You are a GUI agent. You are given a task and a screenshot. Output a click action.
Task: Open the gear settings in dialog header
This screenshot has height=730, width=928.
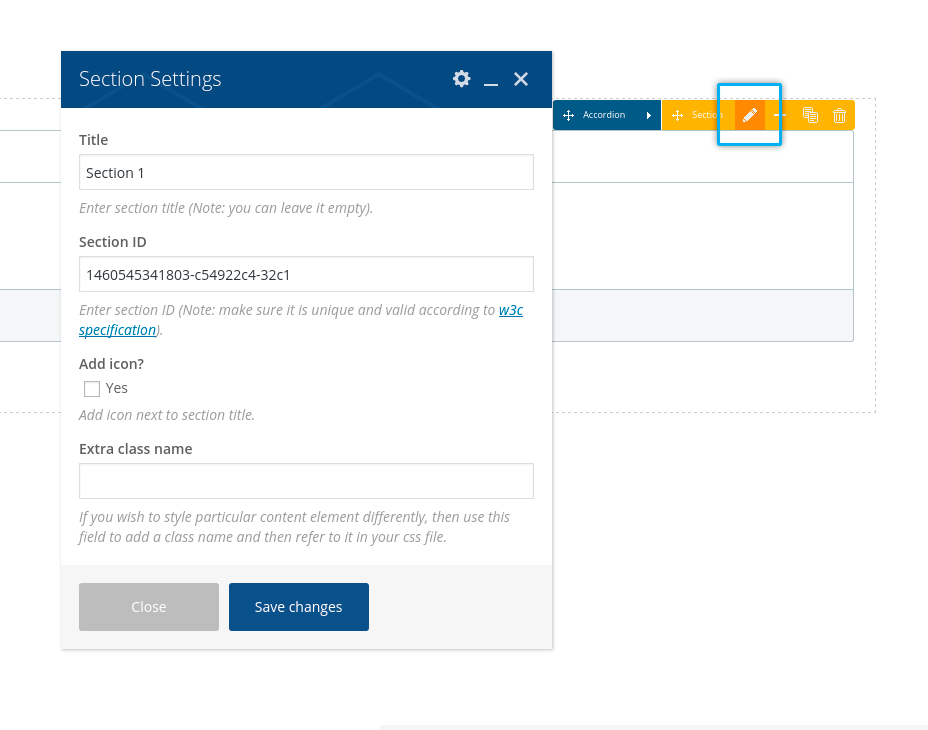pyautogui.click(x=461, y=79)
